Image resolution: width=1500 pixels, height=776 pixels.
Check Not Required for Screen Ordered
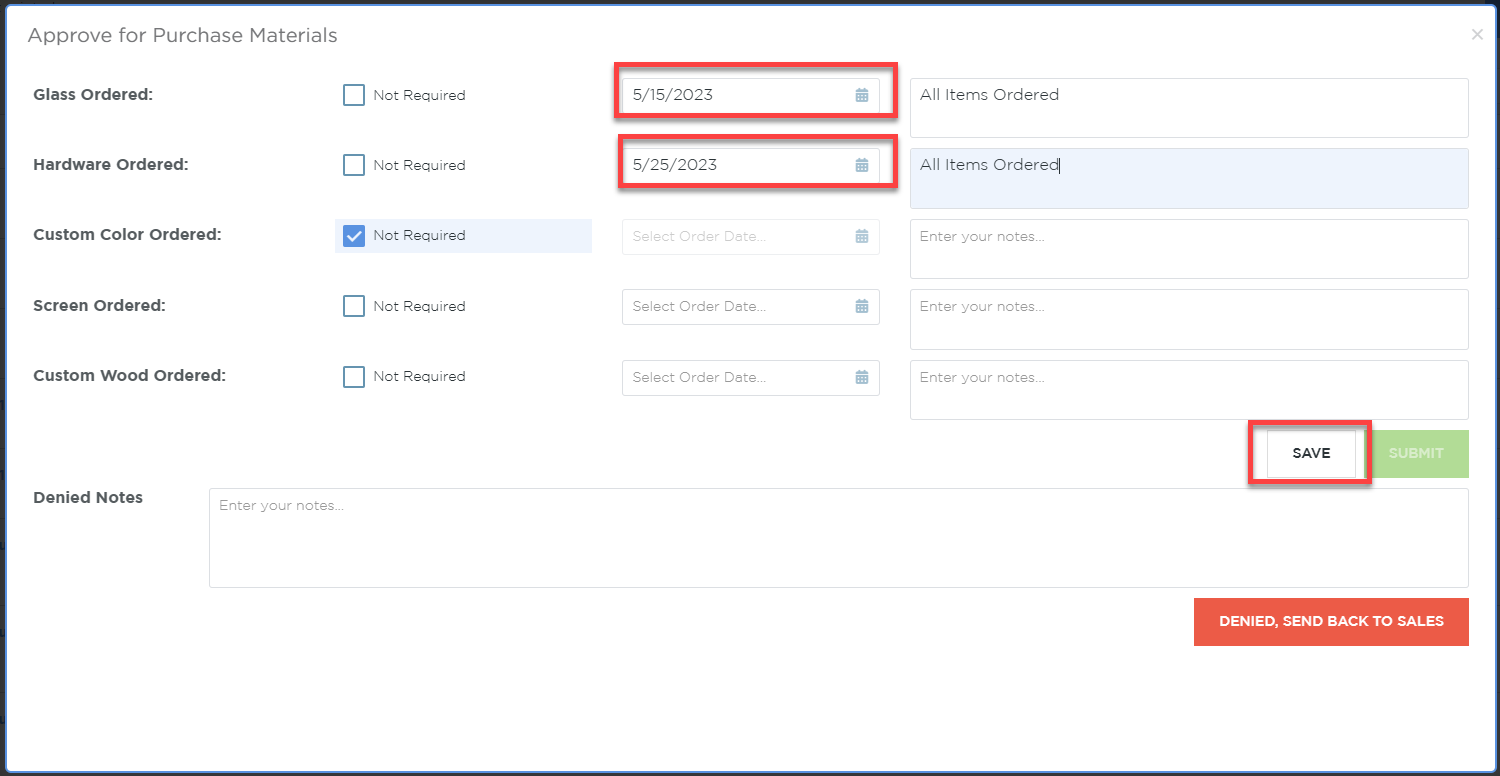[354, 306]
